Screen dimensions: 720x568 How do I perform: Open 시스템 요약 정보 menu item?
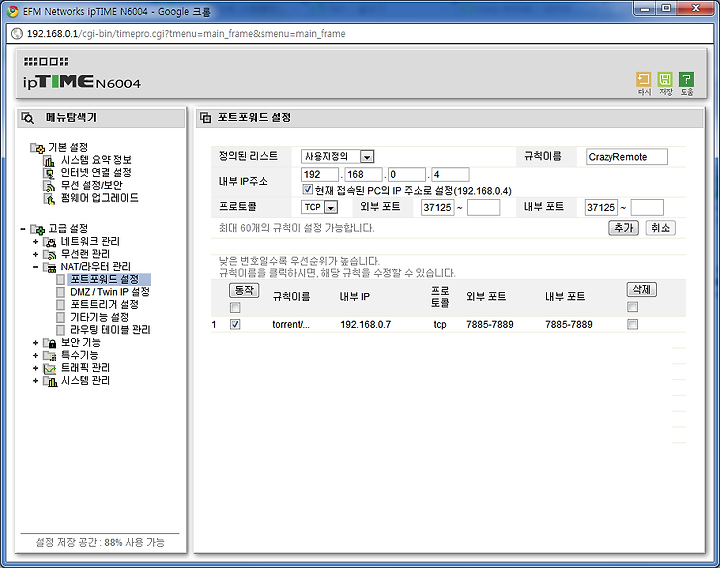pos(96,160)
